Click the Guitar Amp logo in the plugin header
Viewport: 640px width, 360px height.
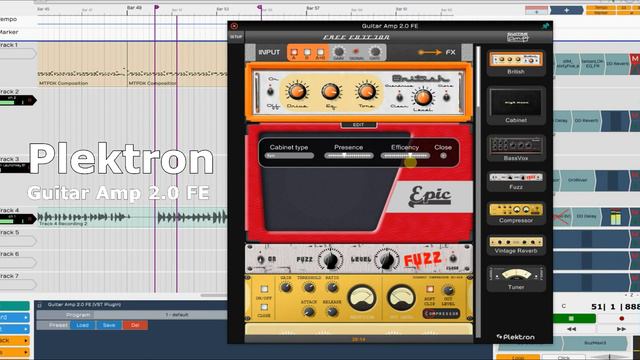click(x=517, y=37)
